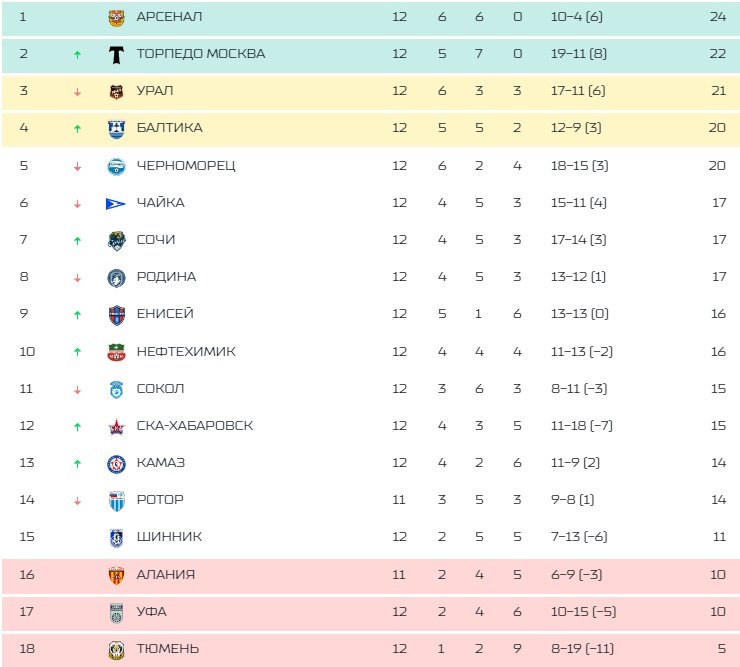This screenshot has width=740, height=667.
Task: Click the Торпедо Москва club crest
Action: [x=116, y=54]
